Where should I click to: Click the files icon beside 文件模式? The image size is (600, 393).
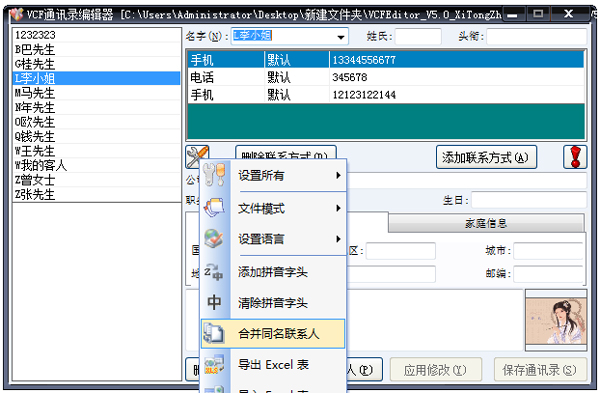[214, 207]
